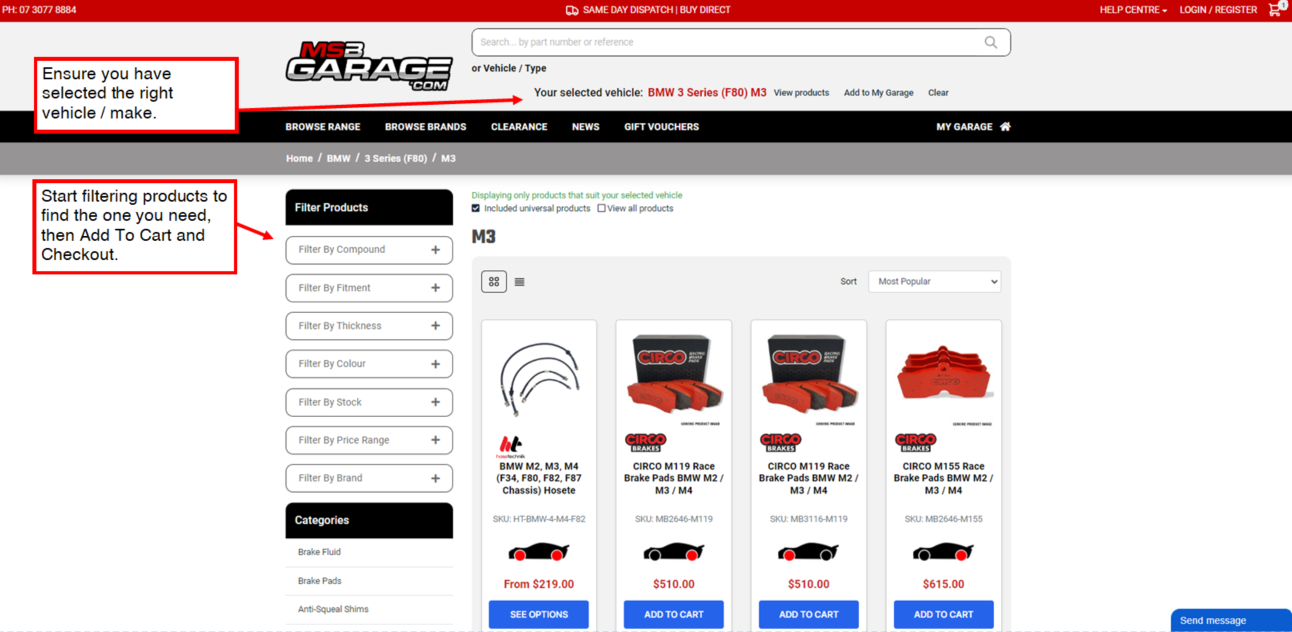The width and height of the screenshot is (1292, 632).
Task: Open Browse Range menu
Action: pos(323,127)
